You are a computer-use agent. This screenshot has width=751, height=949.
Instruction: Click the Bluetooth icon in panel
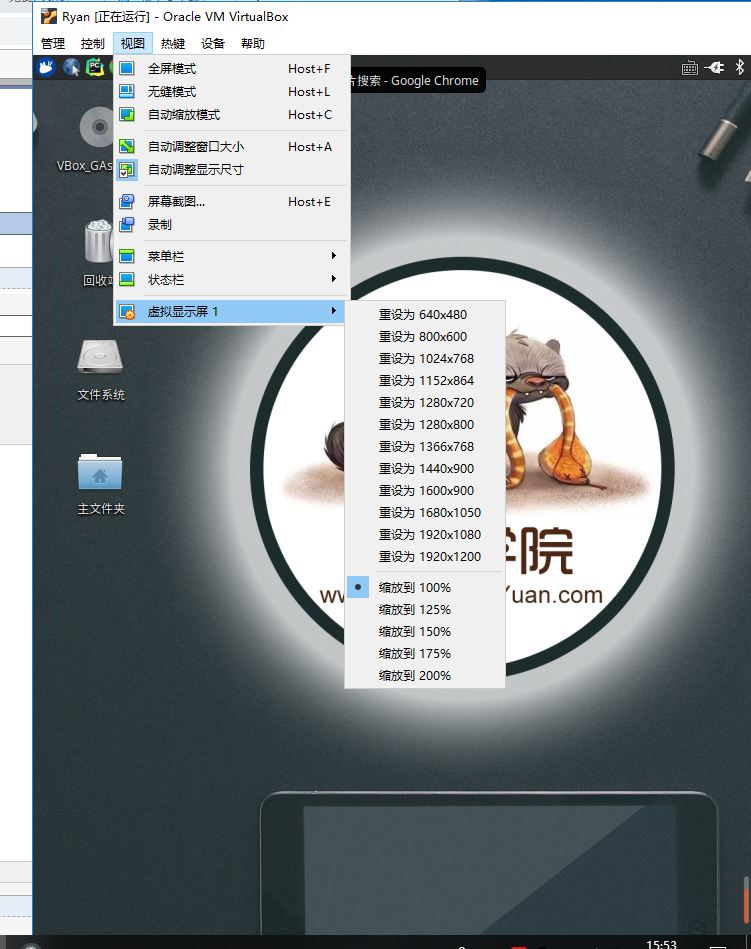coord(740,67)
